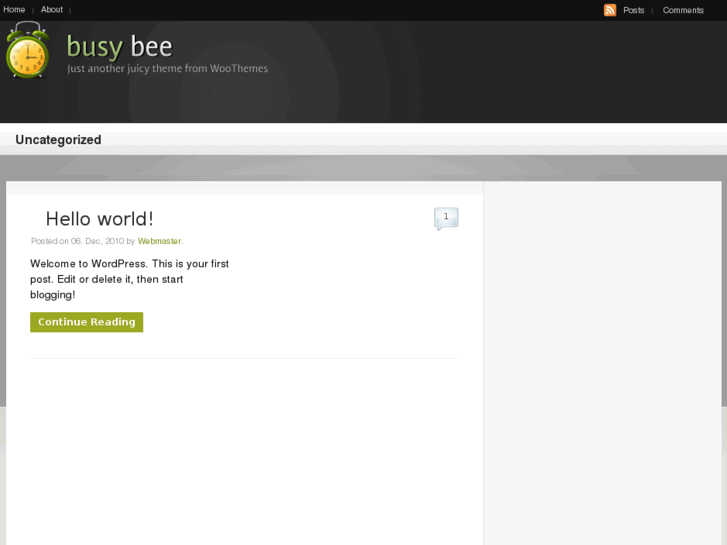Click the busy bee site title
727x545 pixels.
pyautogui.click(x=120, y=47)
